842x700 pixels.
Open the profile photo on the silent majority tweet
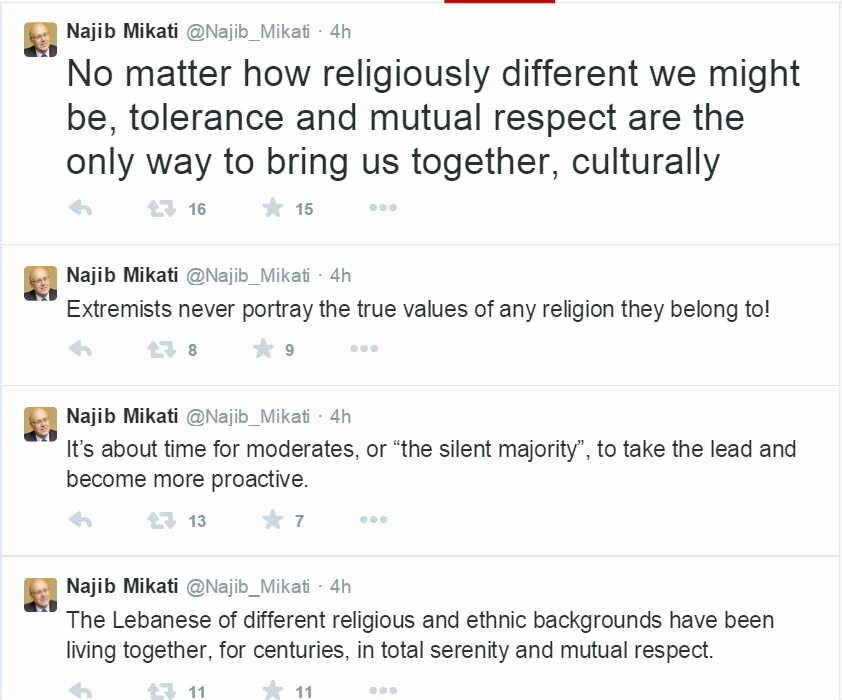click(x=40, y=424)
